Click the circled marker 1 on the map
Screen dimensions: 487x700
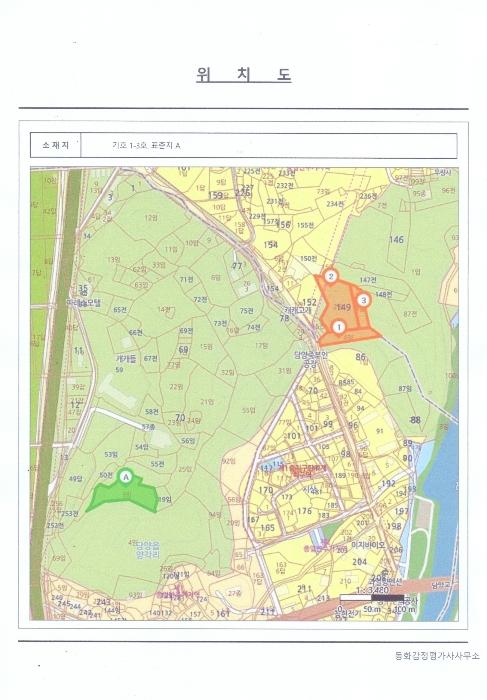(339, 327)
